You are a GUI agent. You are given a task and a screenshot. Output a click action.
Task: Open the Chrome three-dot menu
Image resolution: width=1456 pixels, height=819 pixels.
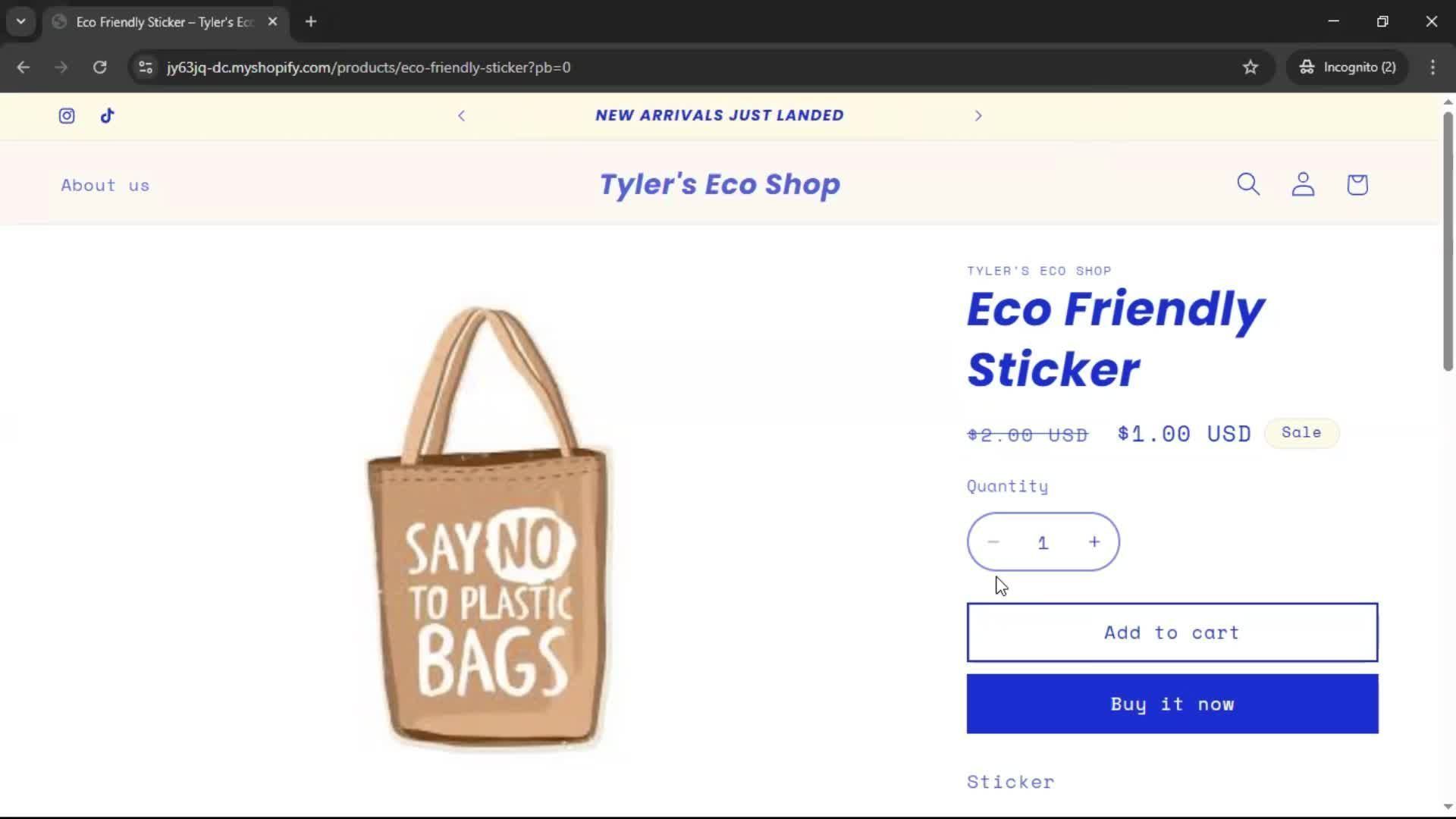click(x=1432, y=67)
